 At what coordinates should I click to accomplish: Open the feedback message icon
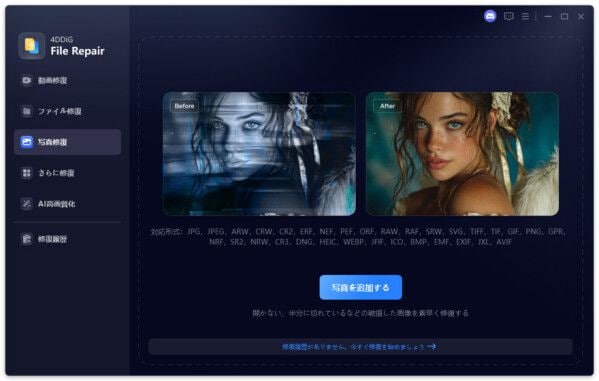pyautogui.click(x=508, y=16)
